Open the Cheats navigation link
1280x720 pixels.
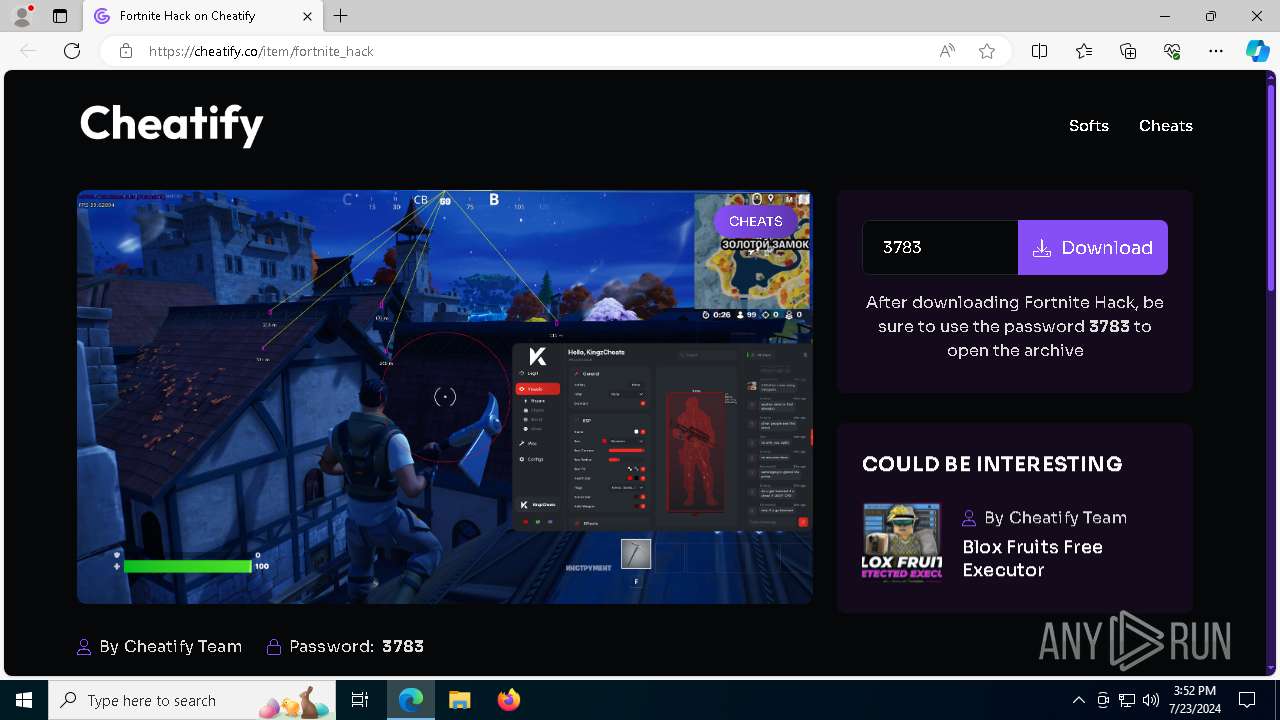pyautogui.click(x=1166, y=126)
